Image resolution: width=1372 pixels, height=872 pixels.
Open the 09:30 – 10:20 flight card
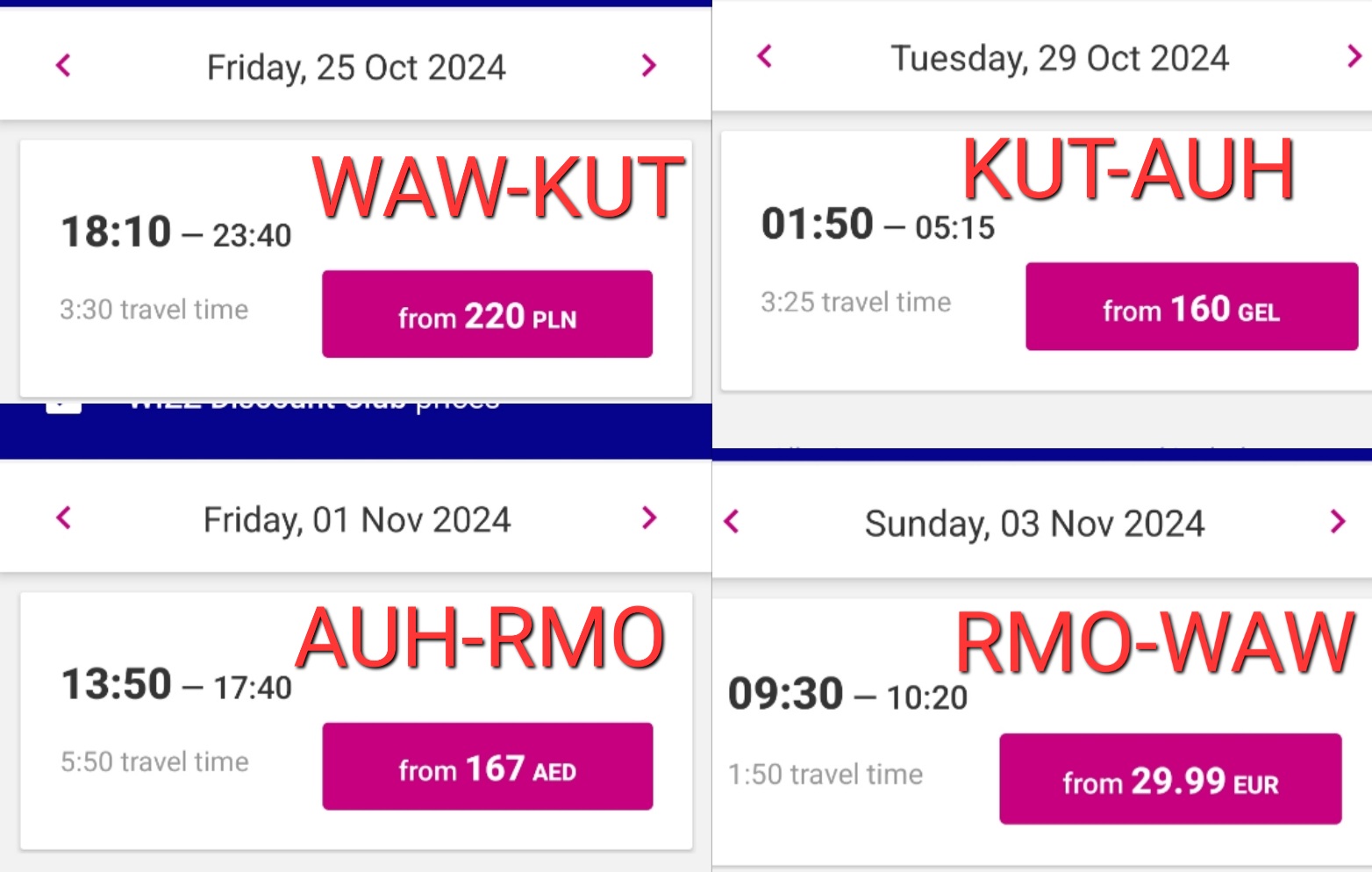point(1042,733)
